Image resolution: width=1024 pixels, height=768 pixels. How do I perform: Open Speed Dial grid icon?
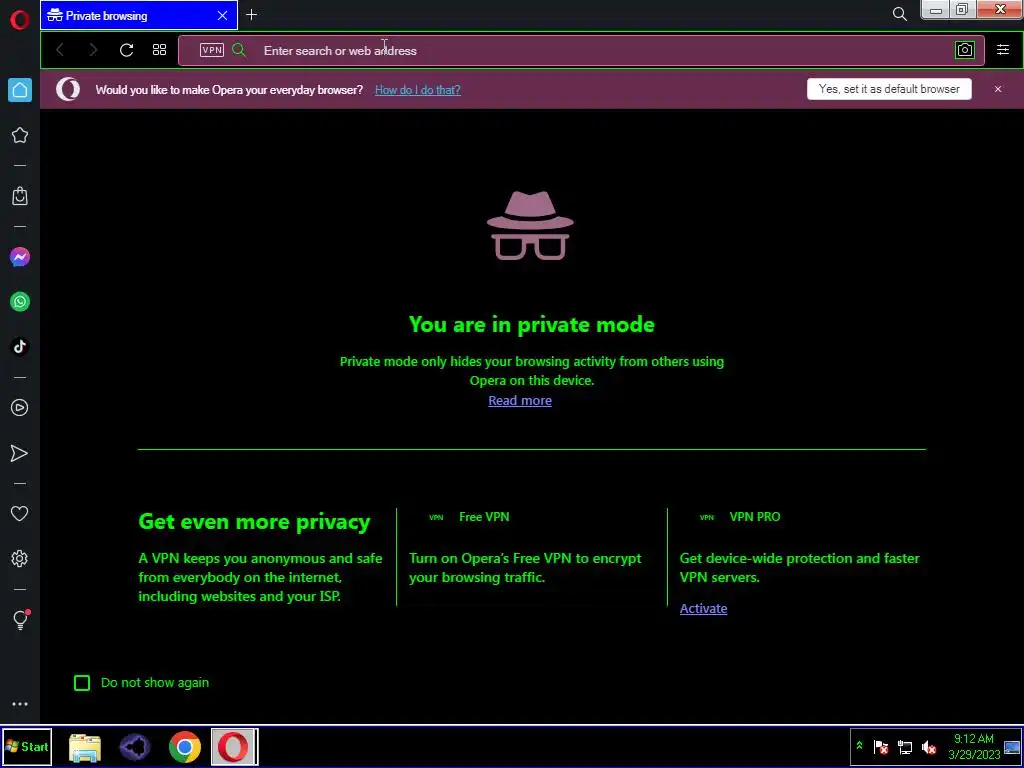159,50
